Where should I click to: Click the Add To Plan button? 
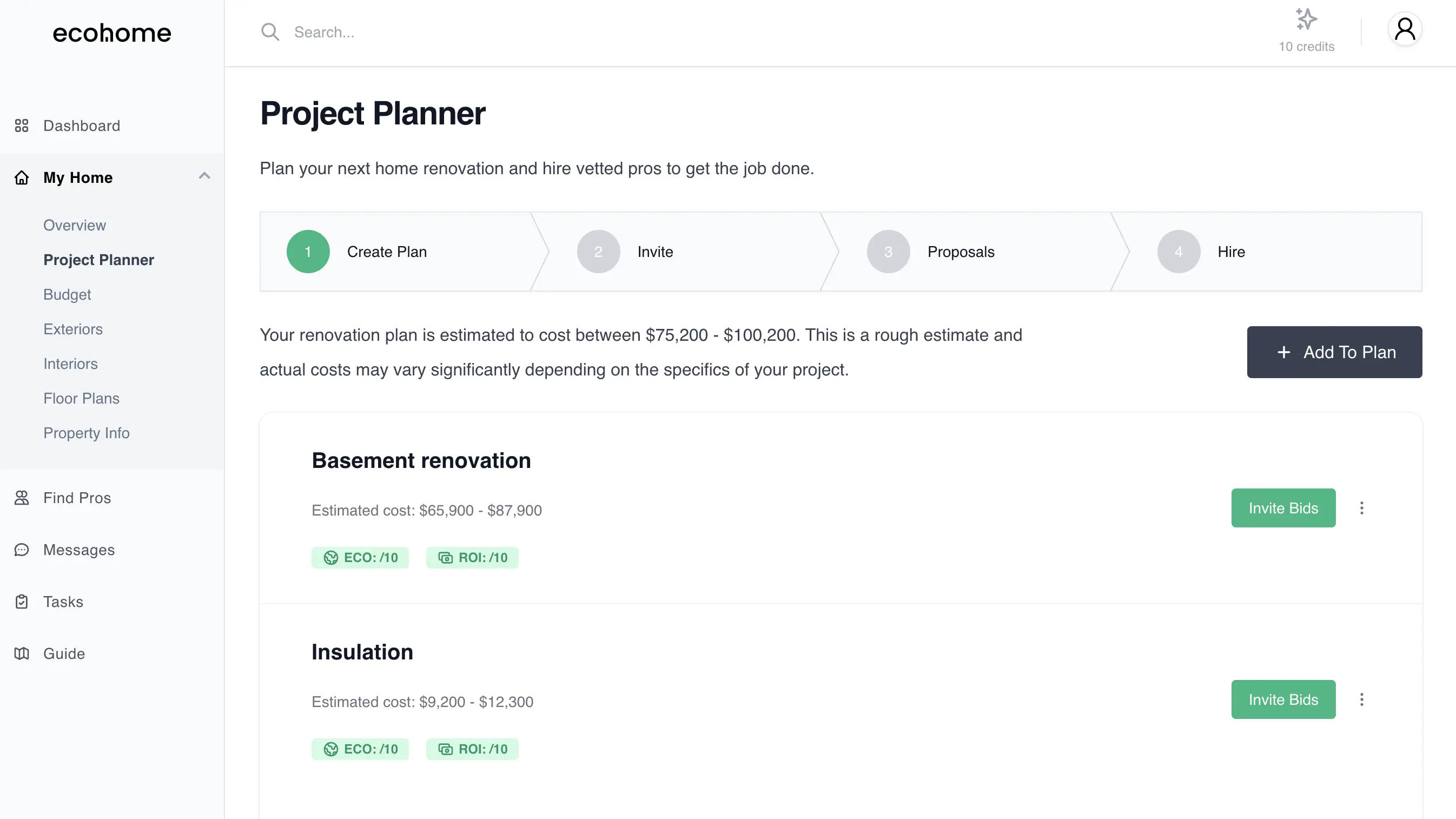pyautogui.click(x=1334, y=352)
